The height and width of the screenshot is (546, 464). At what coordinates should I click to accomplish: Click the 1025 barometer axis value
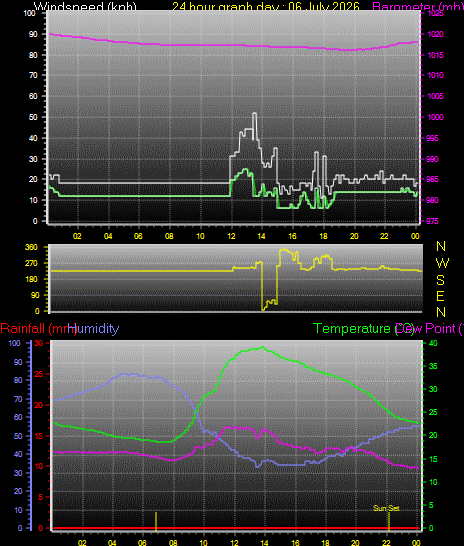click(435, 13)
